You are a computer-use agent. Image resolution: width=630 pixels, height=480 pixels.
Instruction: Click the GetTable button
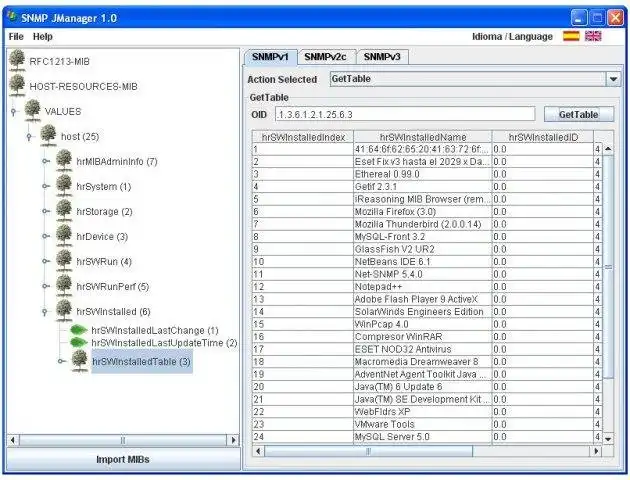pos(579,114)
